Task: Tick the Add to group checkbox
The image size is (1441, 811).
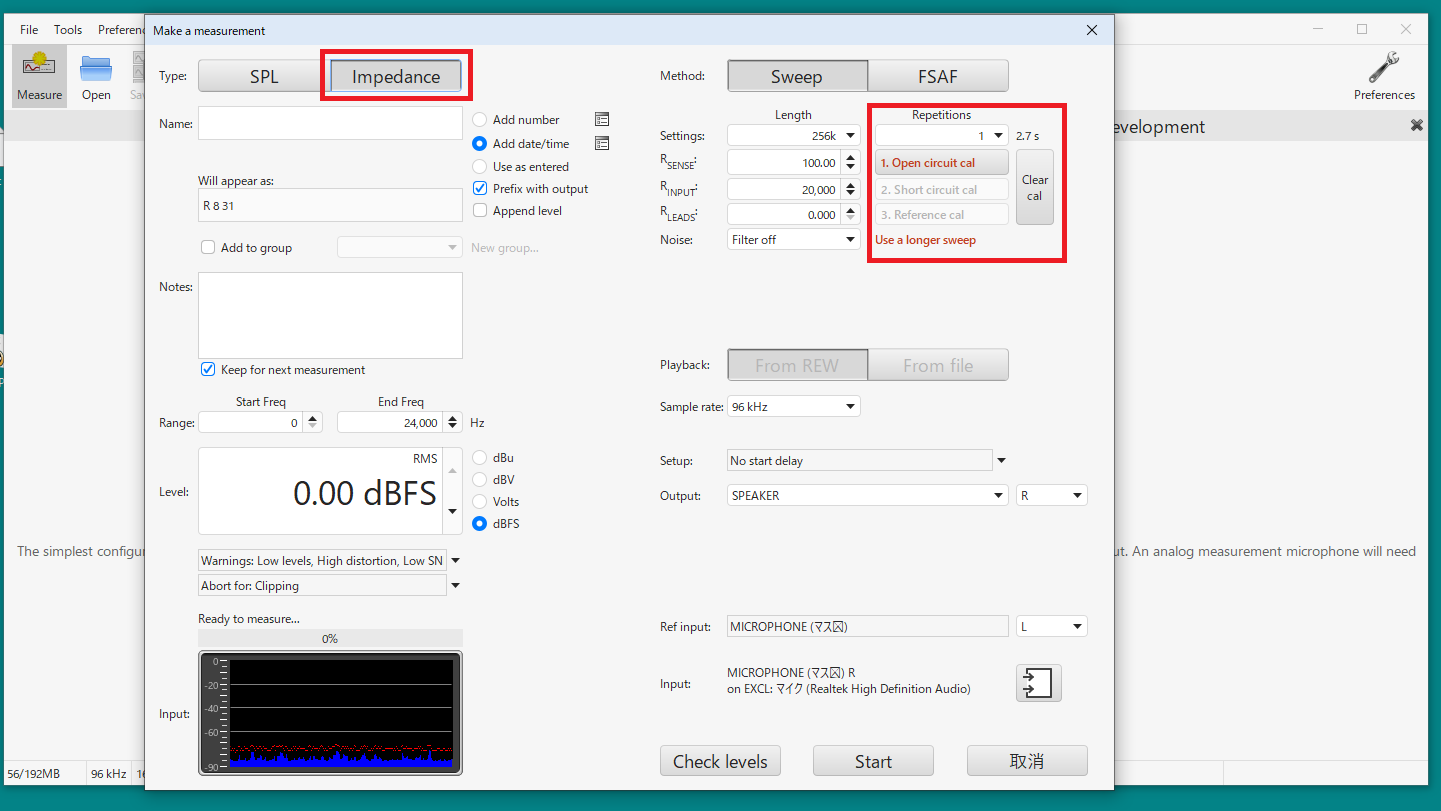Action: pyautogui.click(x=208, y=247)
